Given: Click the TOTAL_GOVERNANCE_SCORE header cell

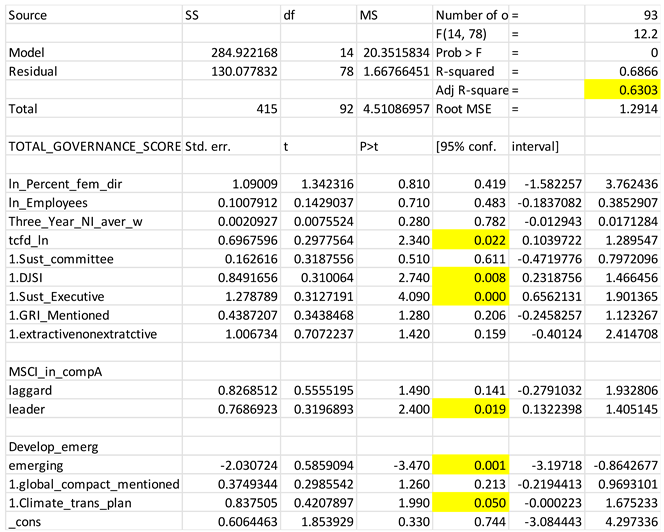Looking at the screenshot, I should click(x=93, y=146).
